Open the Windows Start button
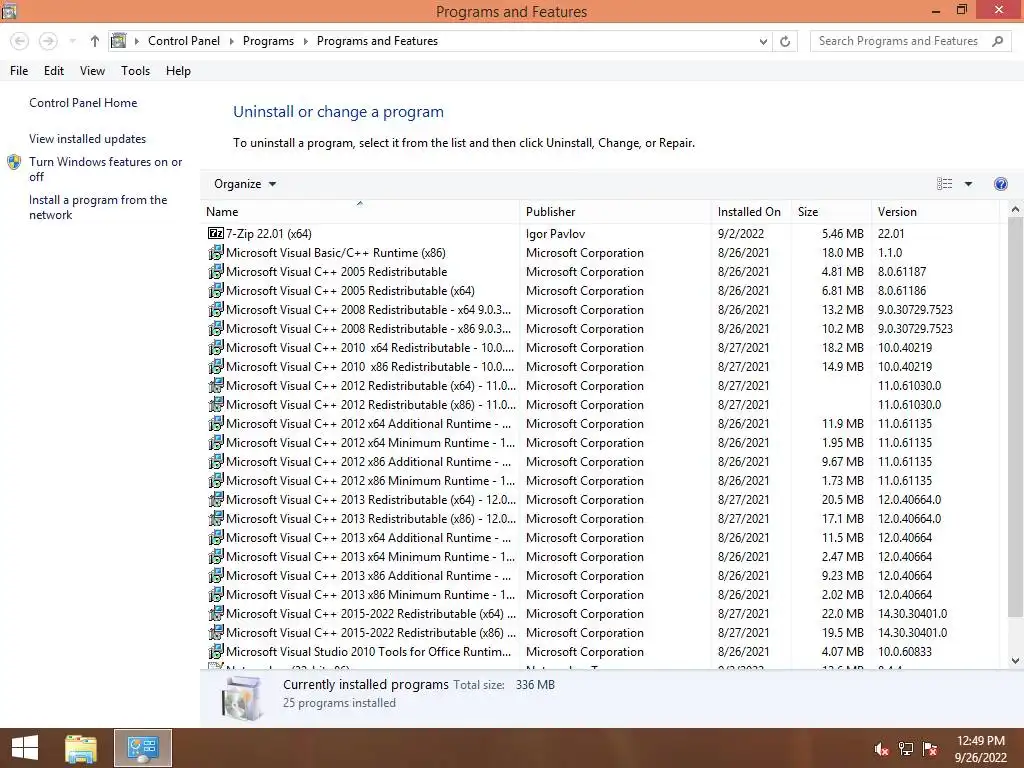This screenshot has height=768, width=1024. [x=25, y=748]
